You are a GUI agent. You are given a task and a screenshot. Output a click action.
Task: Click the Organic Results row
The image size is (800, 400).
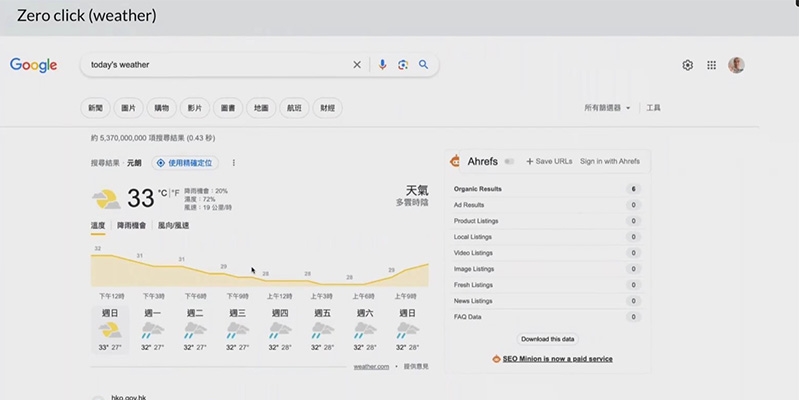click(547, 189)
